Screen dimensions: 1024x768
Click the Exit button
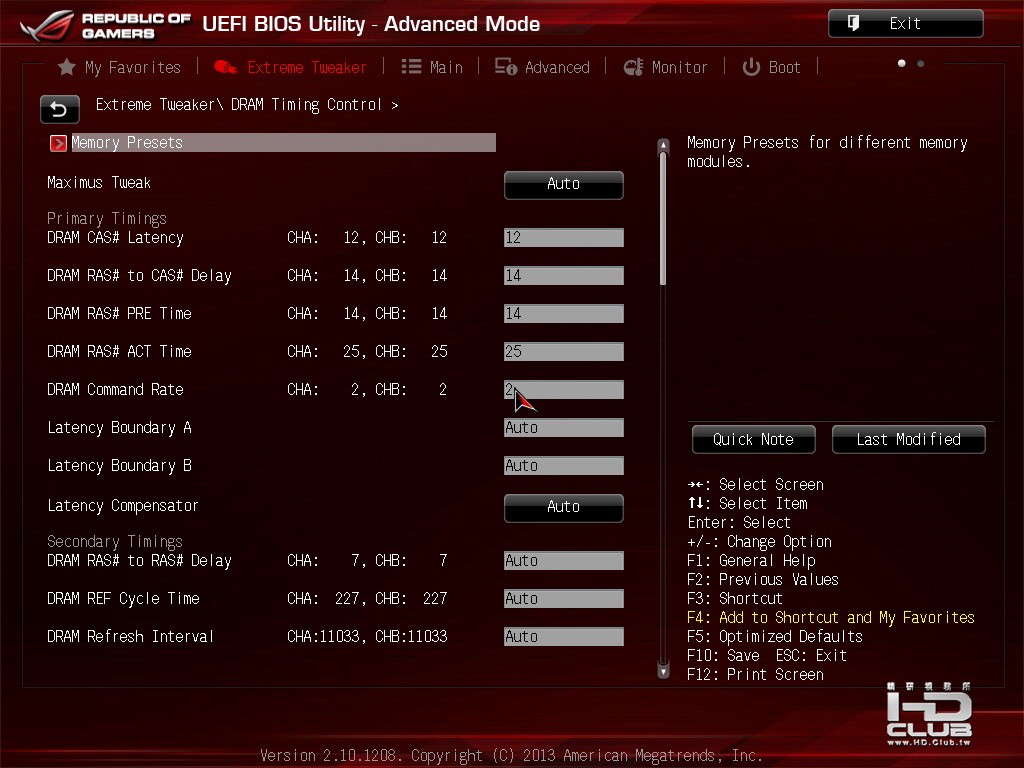pyautogui.click(x=906, y=24)
